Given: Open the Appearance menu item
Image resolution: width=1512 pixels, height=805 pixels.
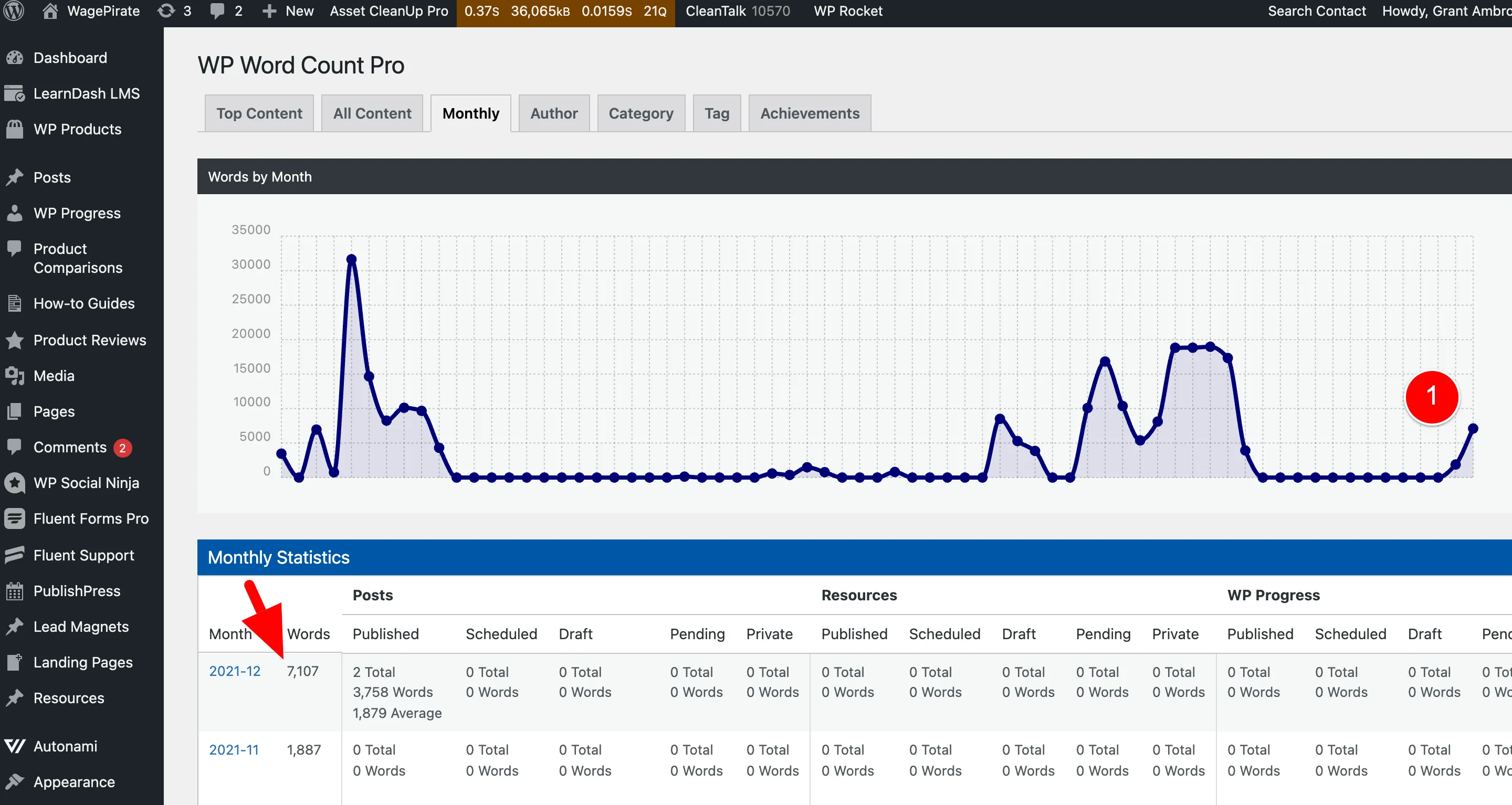Looking at the screenshot, I should point(74,781).
